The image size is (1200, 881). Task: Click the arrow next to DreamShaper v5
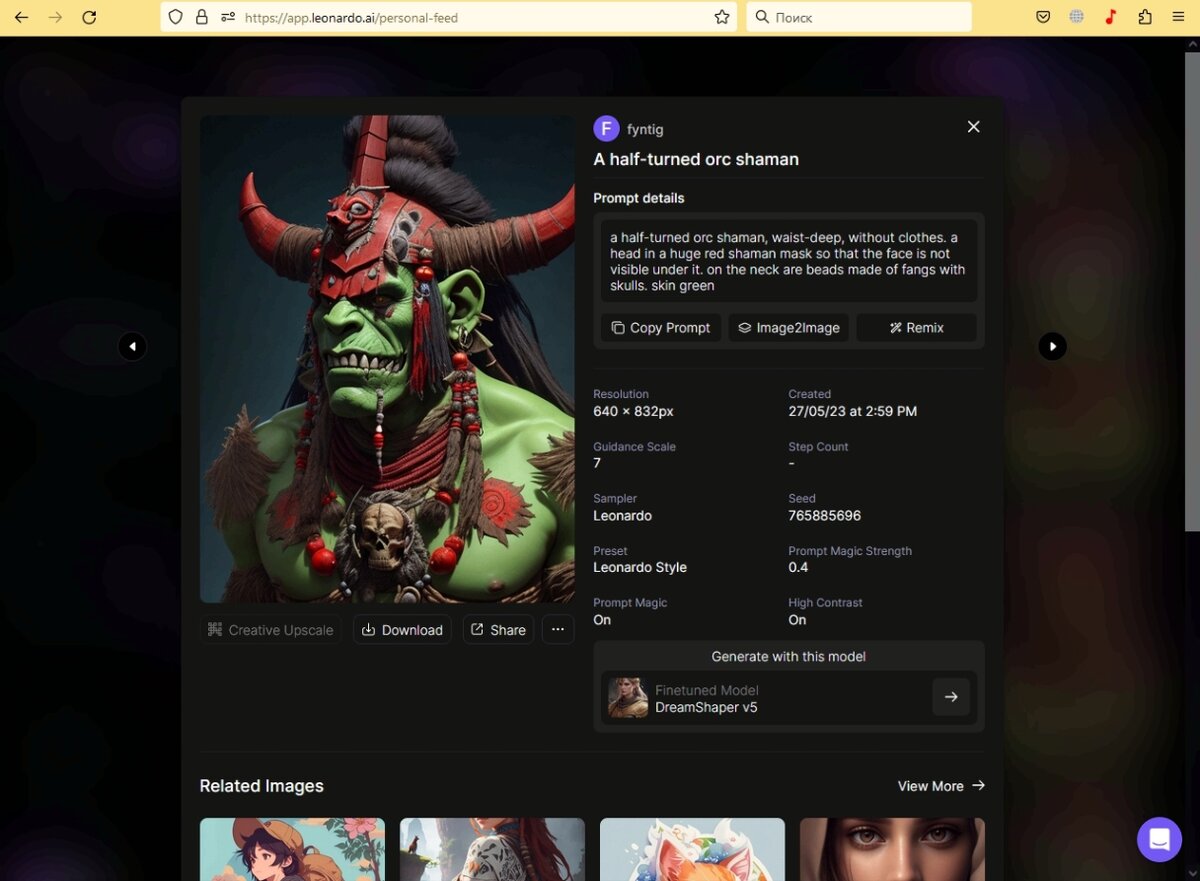click(951, 697)
